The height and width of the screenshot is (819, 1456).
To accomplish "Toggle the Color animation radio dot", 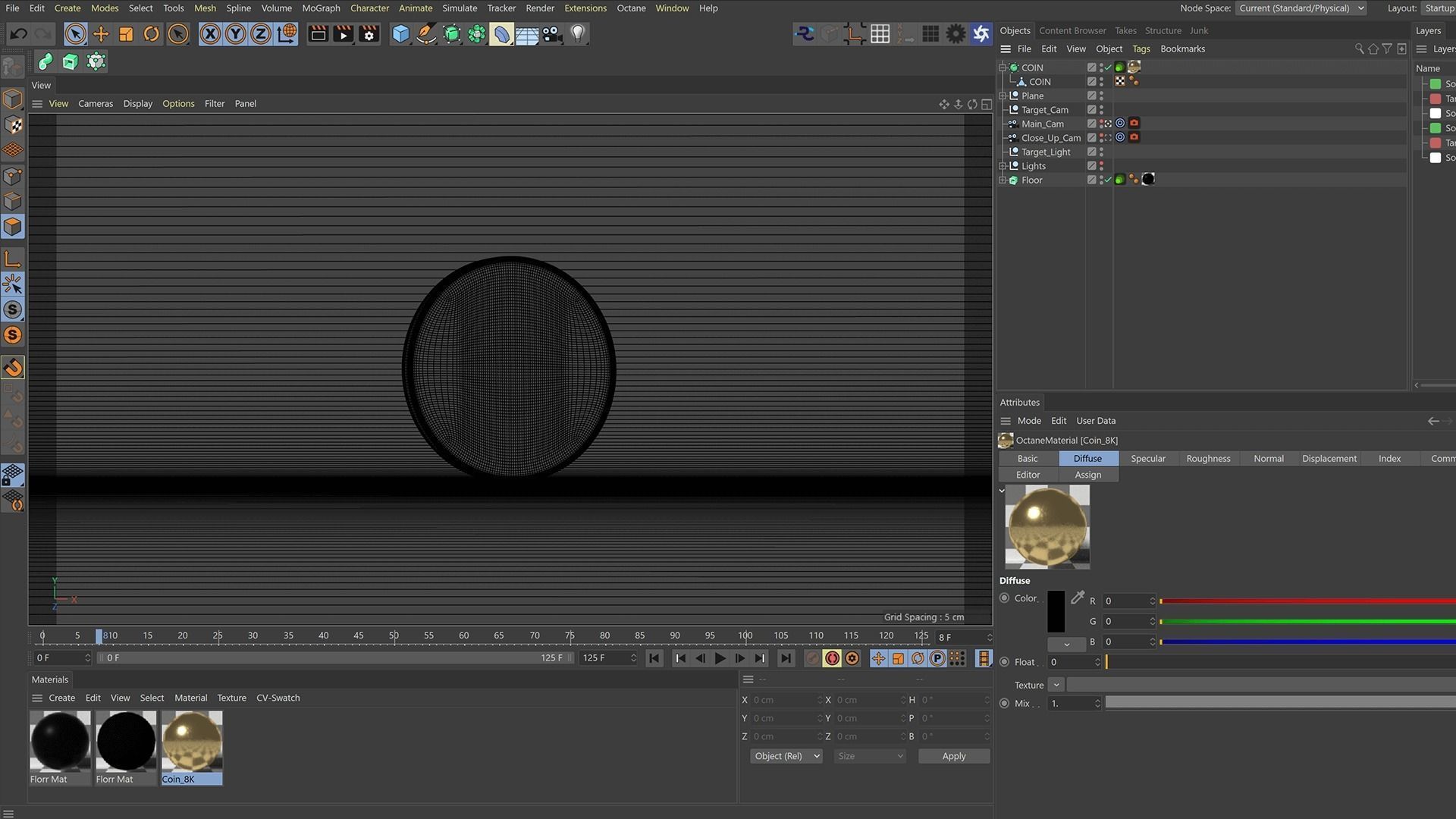I will tap(1005, 598).
